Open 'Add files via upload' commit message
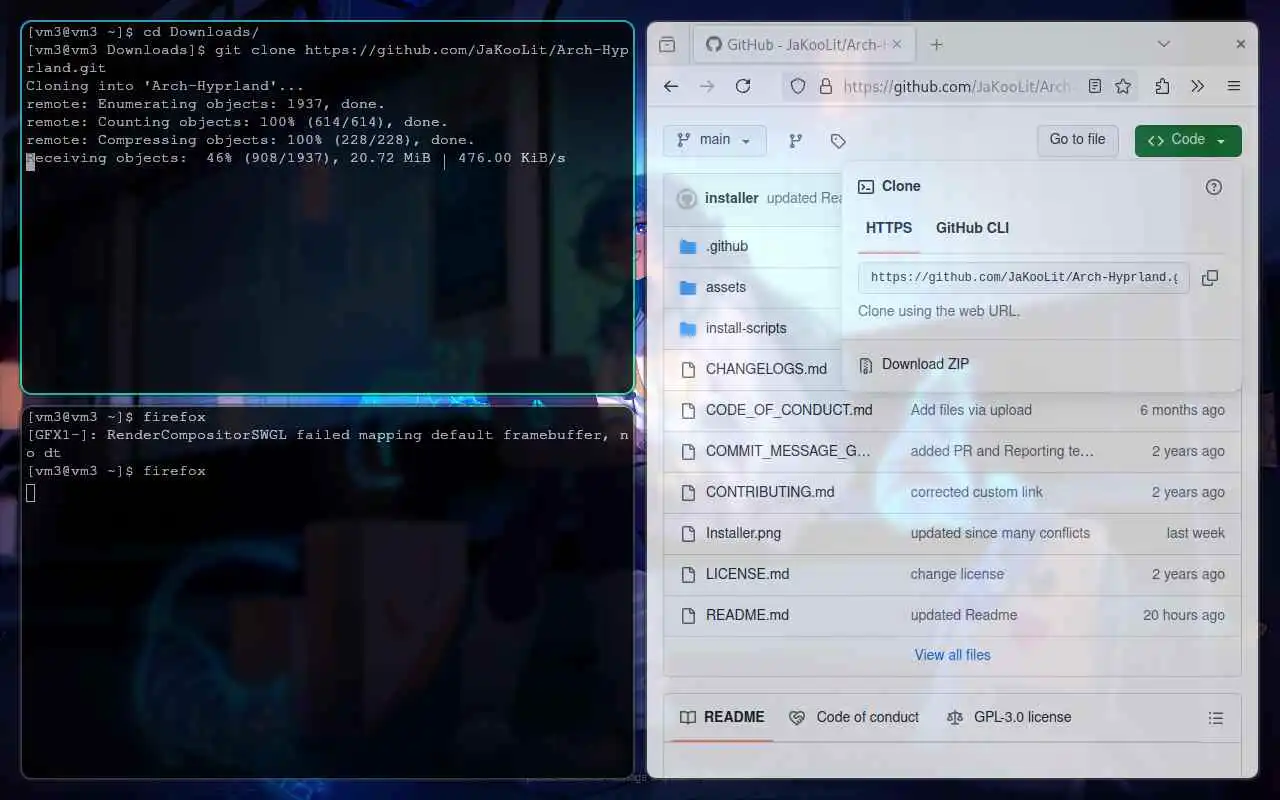Image resolution: width=1280 pixels, height=800 pixels. coord(971,410)
